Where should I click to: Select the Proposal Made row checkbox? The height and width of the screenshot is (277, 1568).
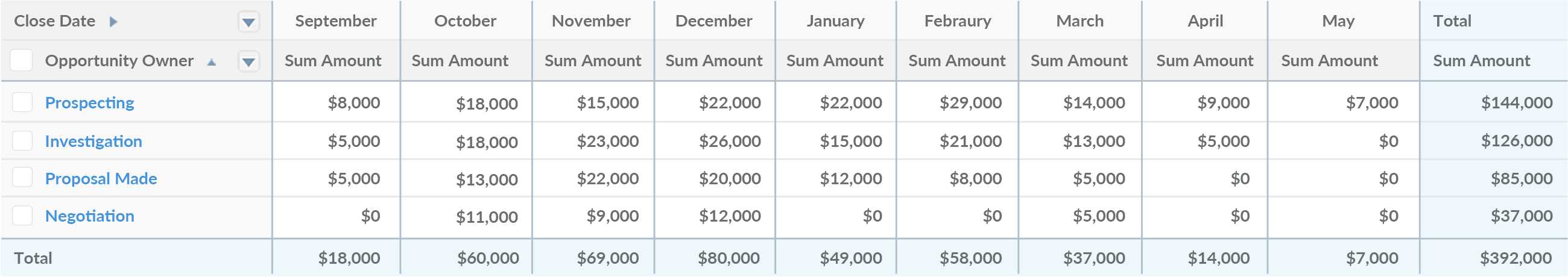pos(22,178)
